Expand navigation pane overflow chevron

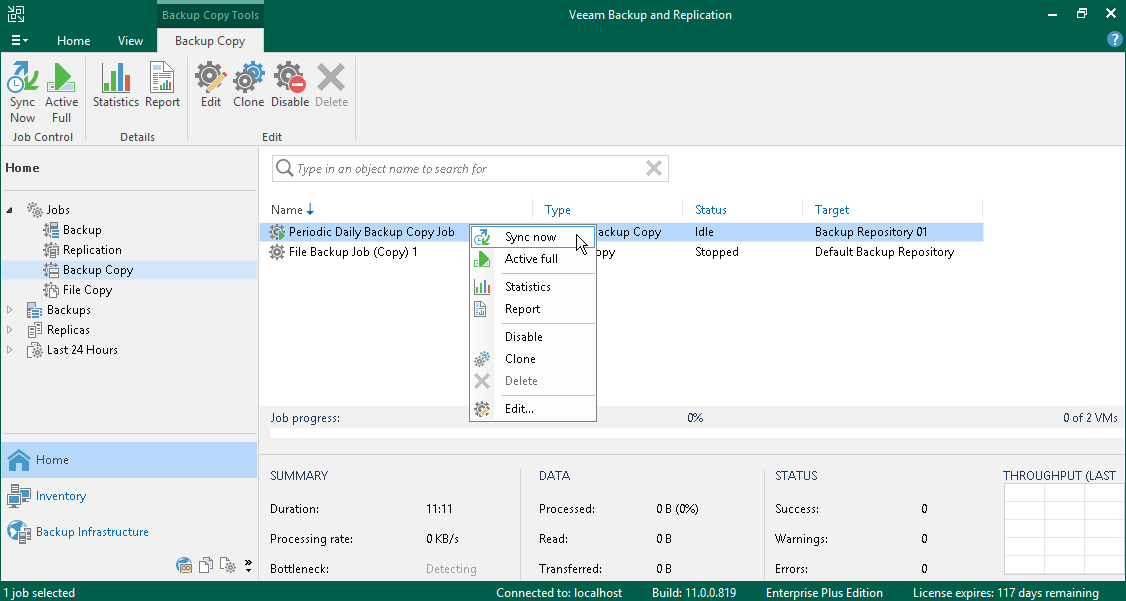tap(248, 566)
